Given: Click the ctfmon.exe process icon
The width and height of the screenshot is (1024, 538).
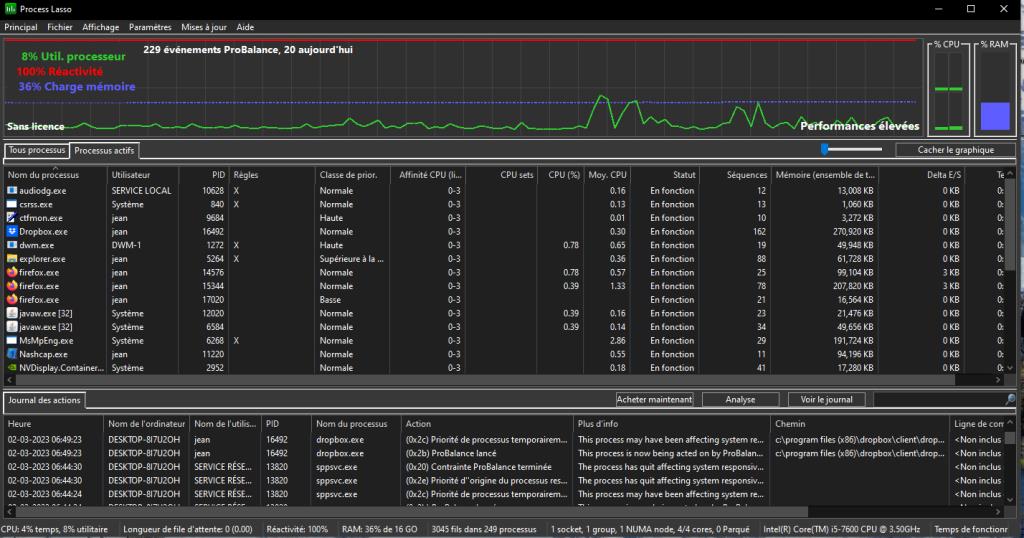Looking at the screenshot, I should pos(12,217).
